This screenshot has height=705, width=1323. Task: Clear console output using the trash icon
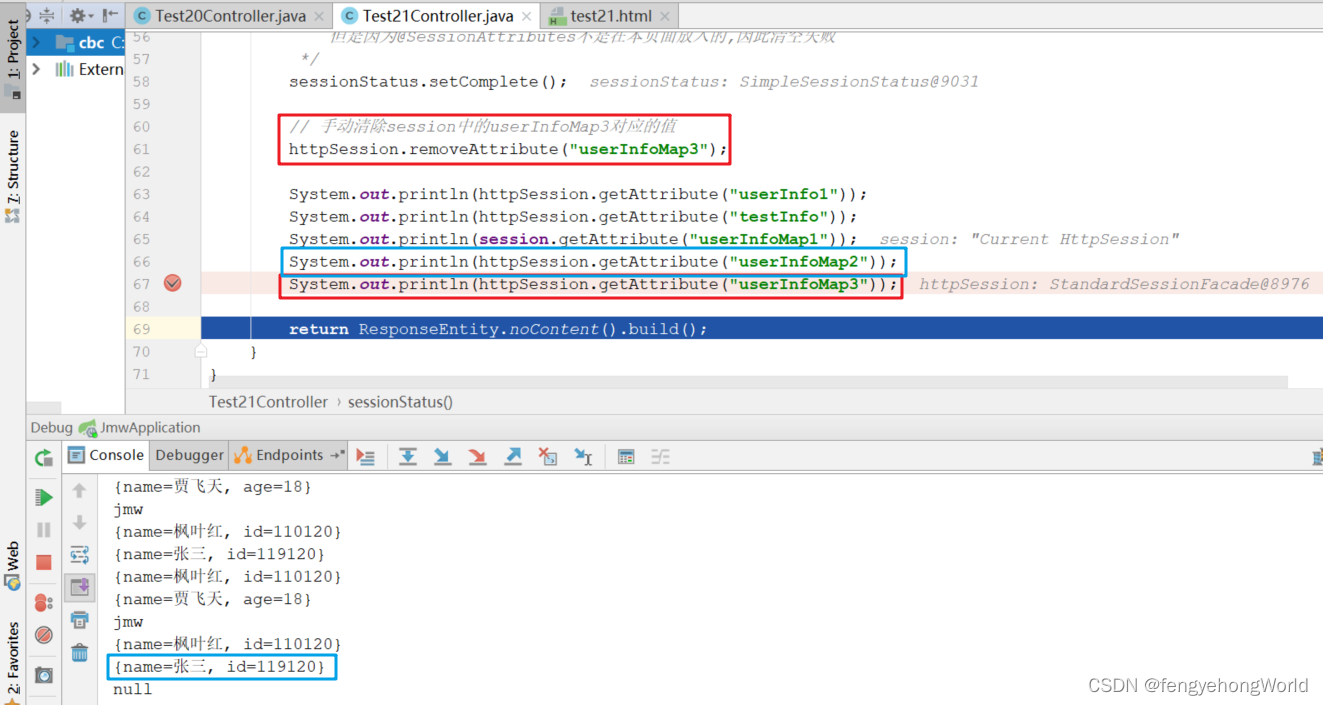(80, 653)
